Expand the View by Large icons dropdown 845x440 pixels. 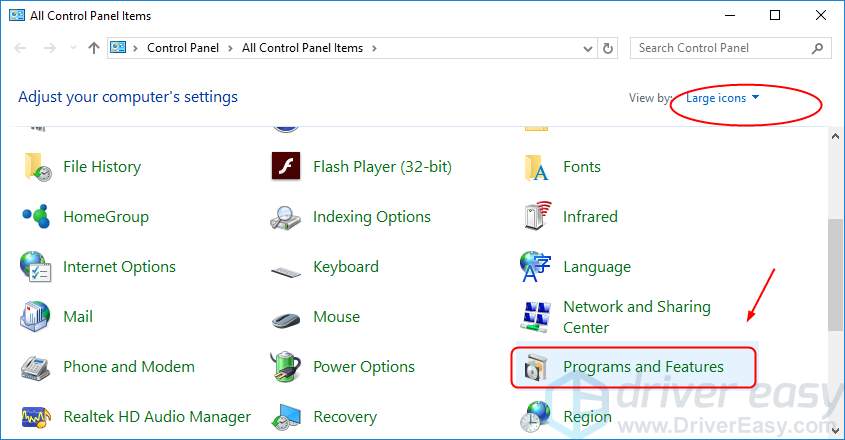point(722,98)
